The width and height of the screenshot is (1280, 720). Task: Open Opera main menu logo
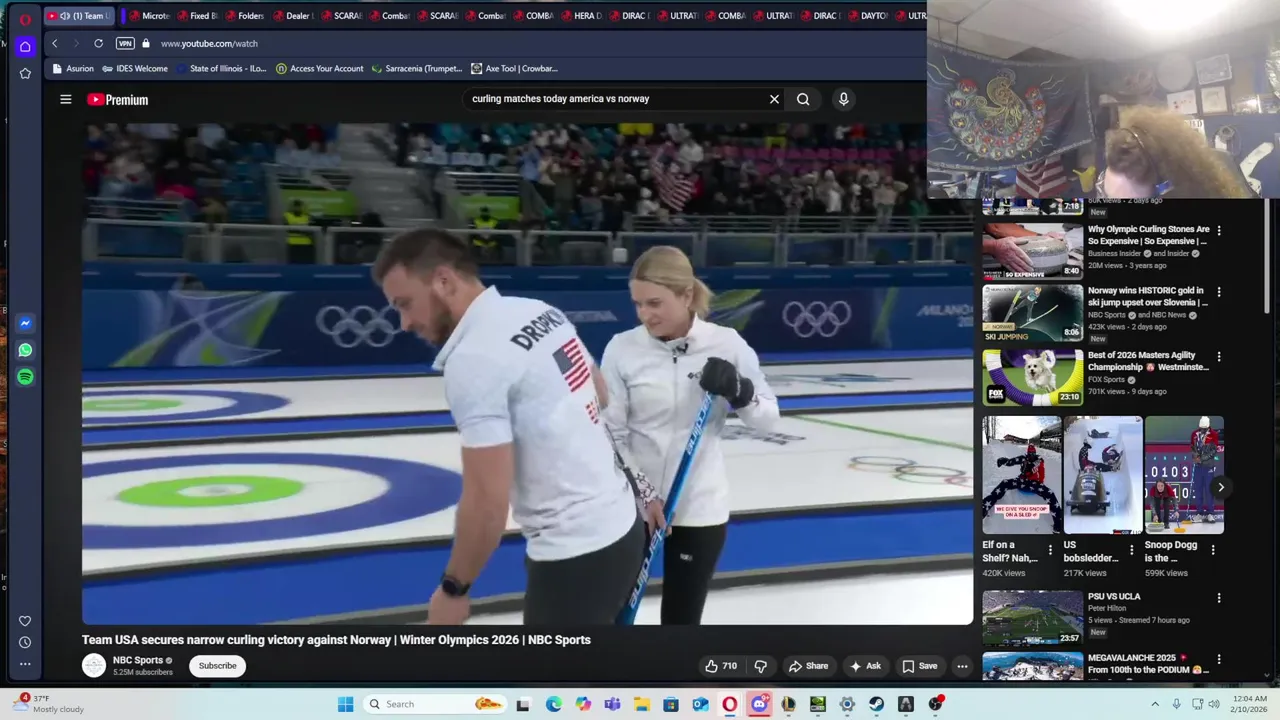(25, 18)
